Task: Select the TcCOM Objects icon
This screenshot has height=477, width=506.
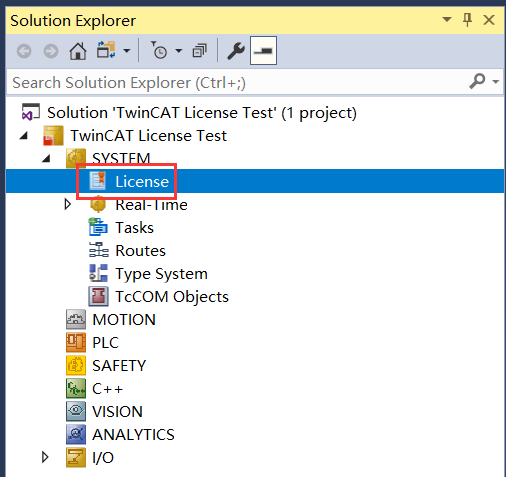Action: coord(98,296)
